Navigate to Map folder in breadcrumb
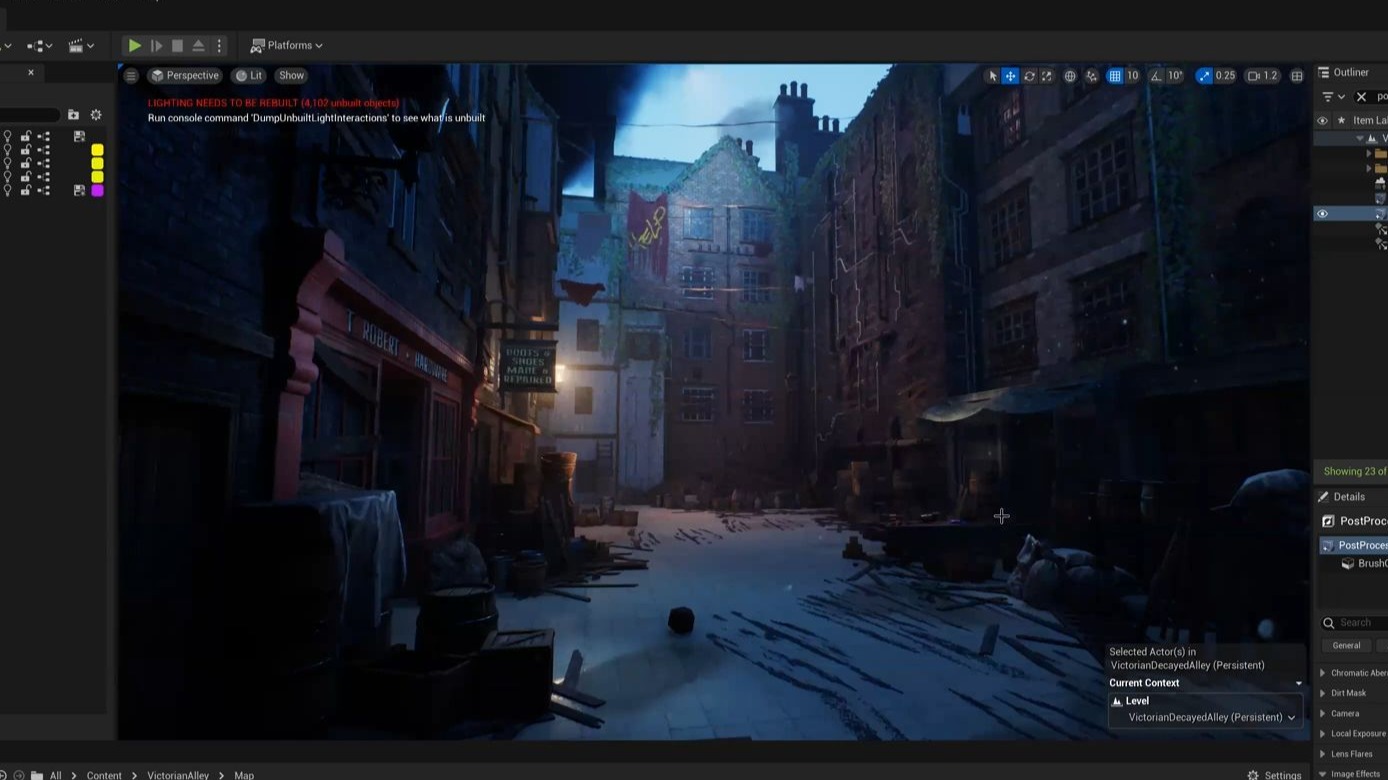This screenshot has height=780, width=1388. [244, 775]
